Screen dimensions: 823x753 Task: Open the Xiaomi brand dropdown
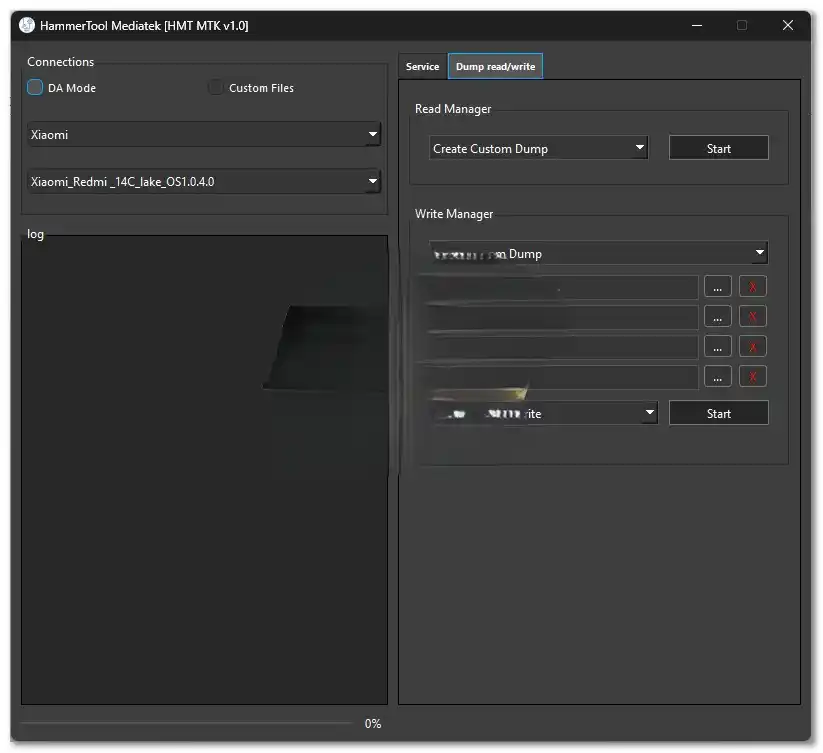pyautogui.click(x=204, y=134)
